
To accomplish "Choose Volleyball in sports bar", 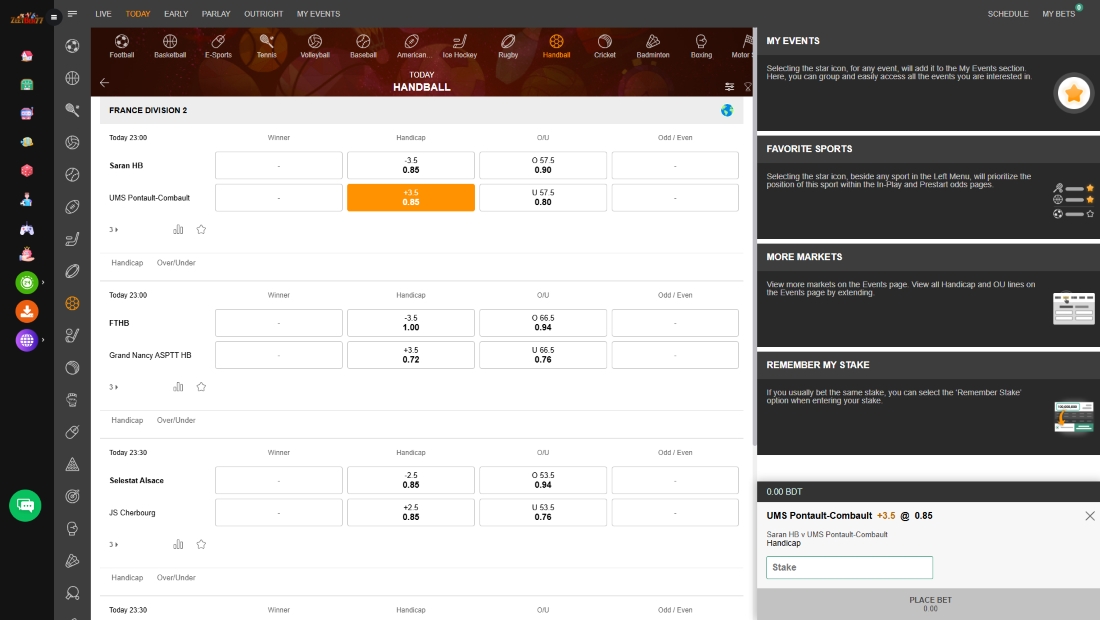I will [315, 46].
